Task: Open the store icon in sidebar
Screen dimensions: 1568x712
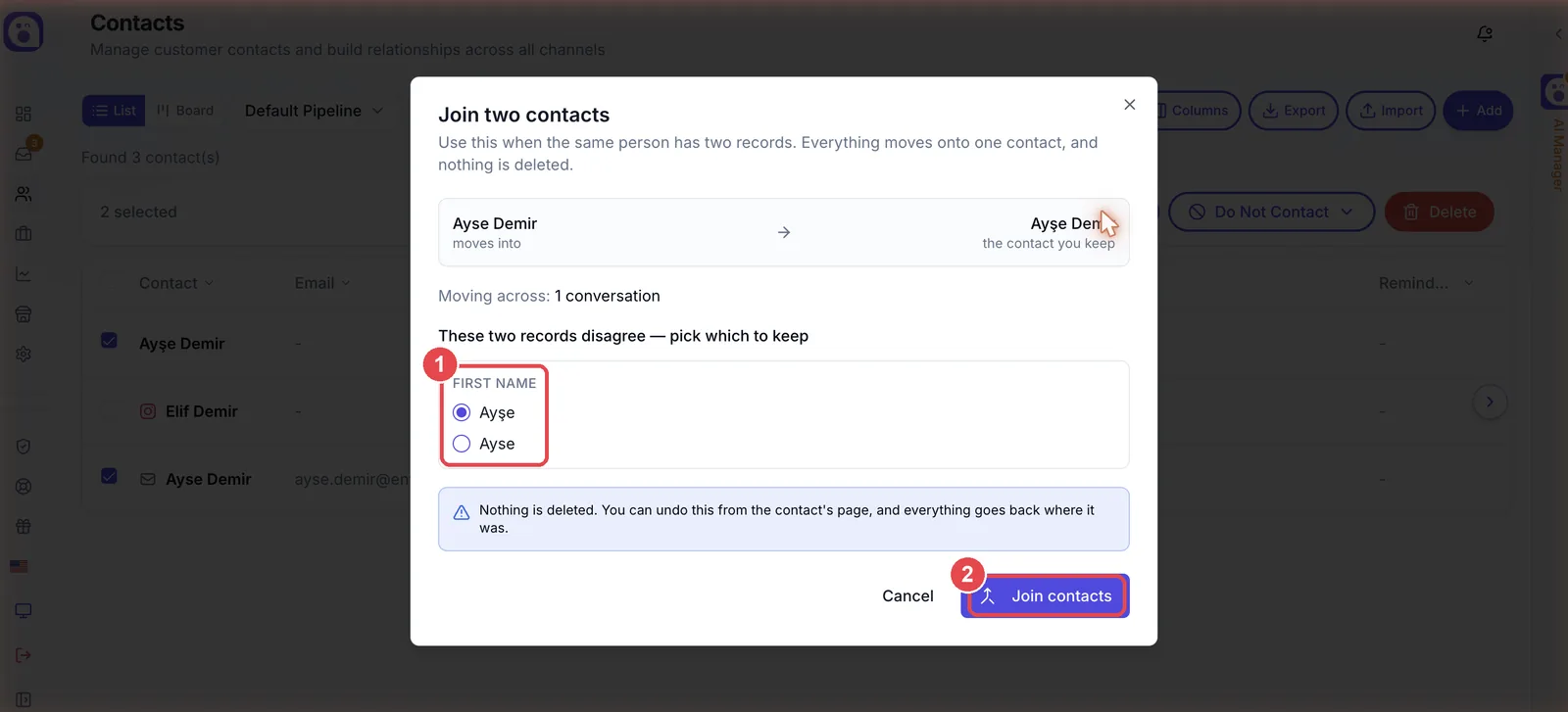Action: tap(24, 314)
